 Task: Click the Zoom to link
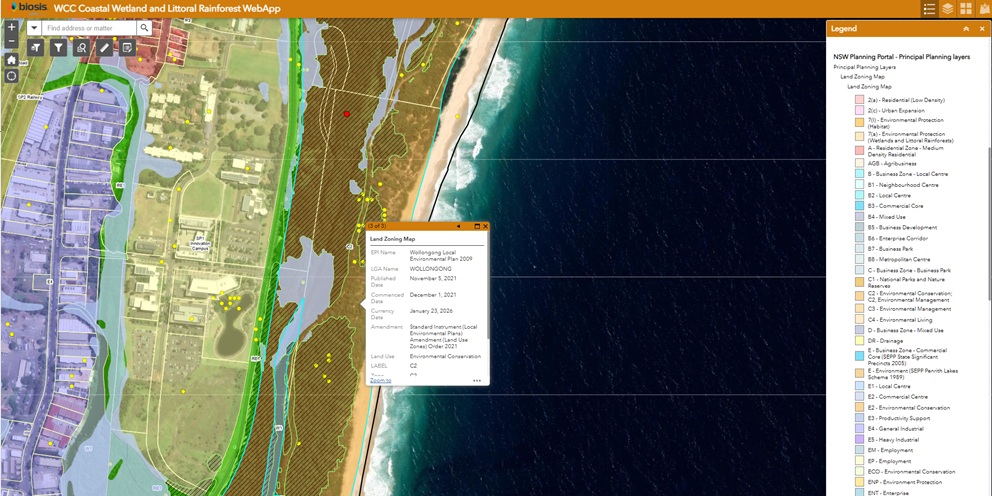(x=380, y=381)
